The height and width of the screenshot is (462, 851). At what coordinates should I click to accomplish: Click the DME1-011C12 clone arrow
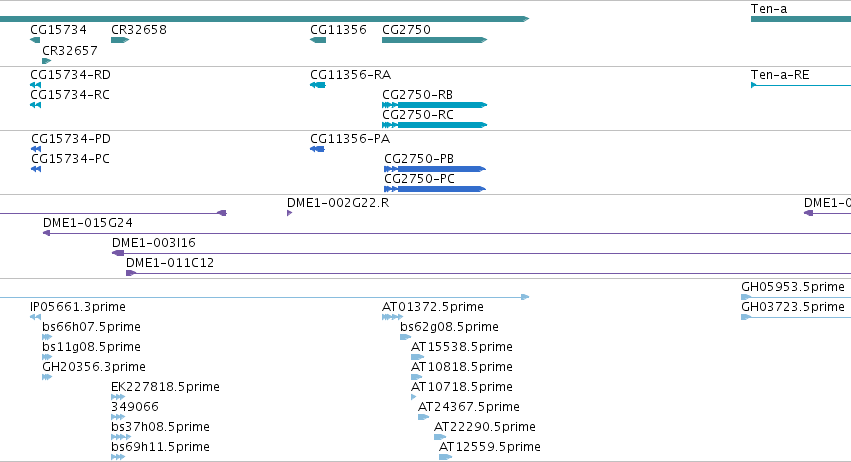(130, 273)
